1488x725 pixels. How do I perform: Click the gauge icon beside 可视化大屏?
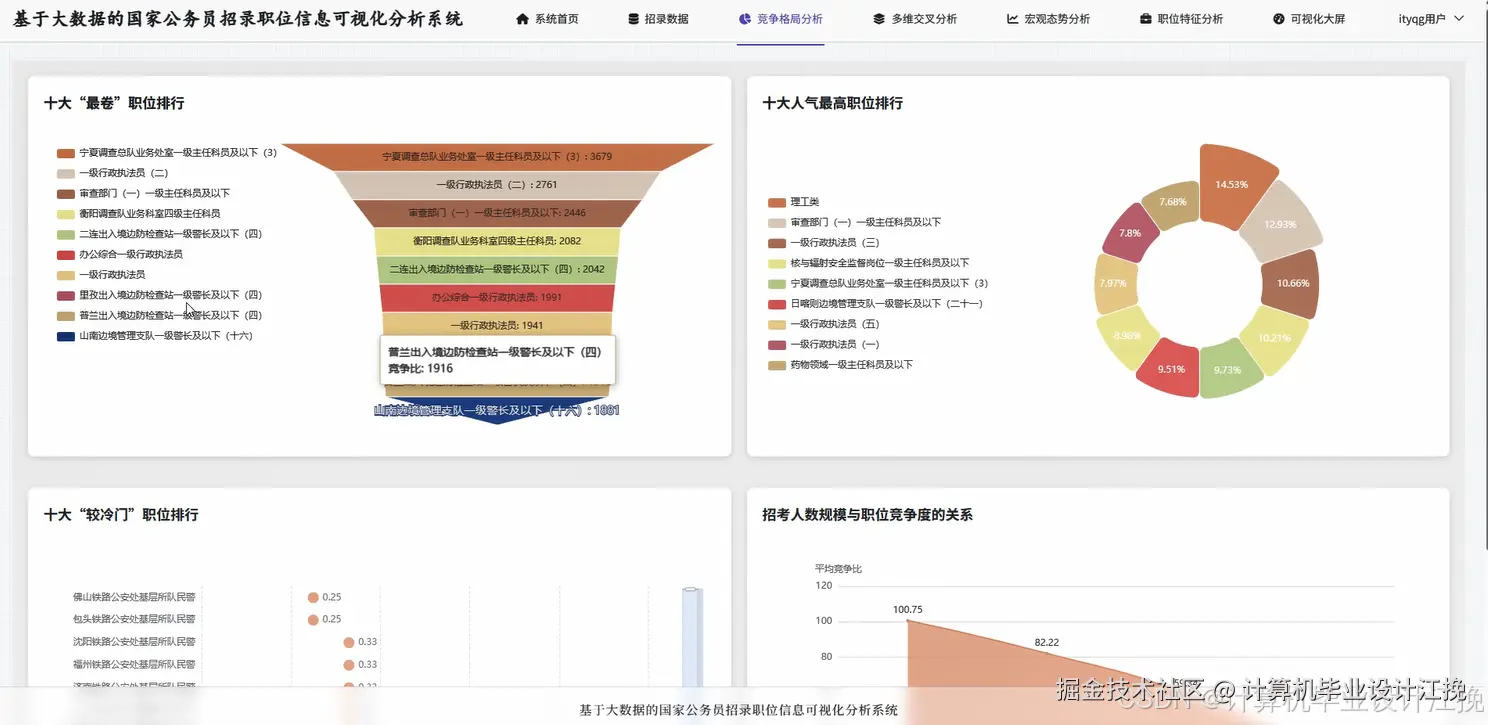(1279, 19)
